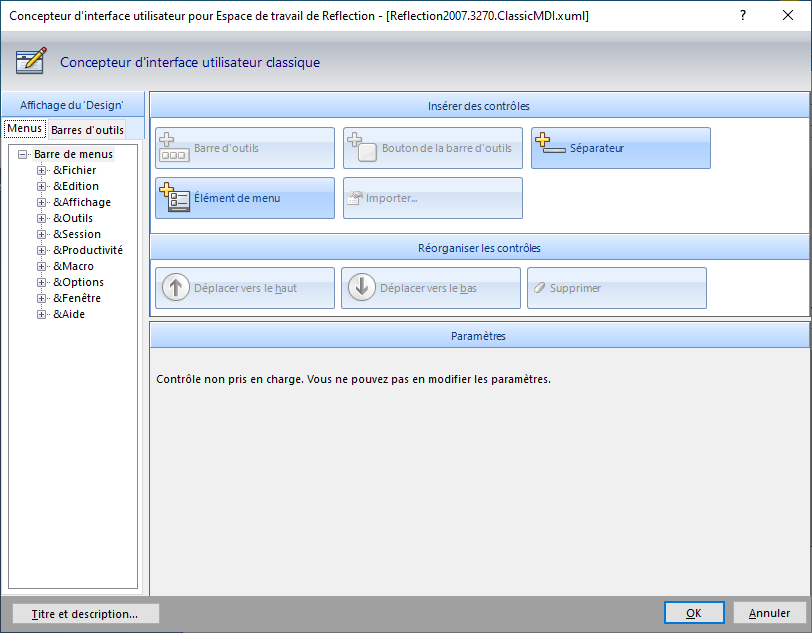This screenshot has width=812, height=633.
Task: Click the Importer... button text
Action: pyautogui.click(x=392, y=198)
